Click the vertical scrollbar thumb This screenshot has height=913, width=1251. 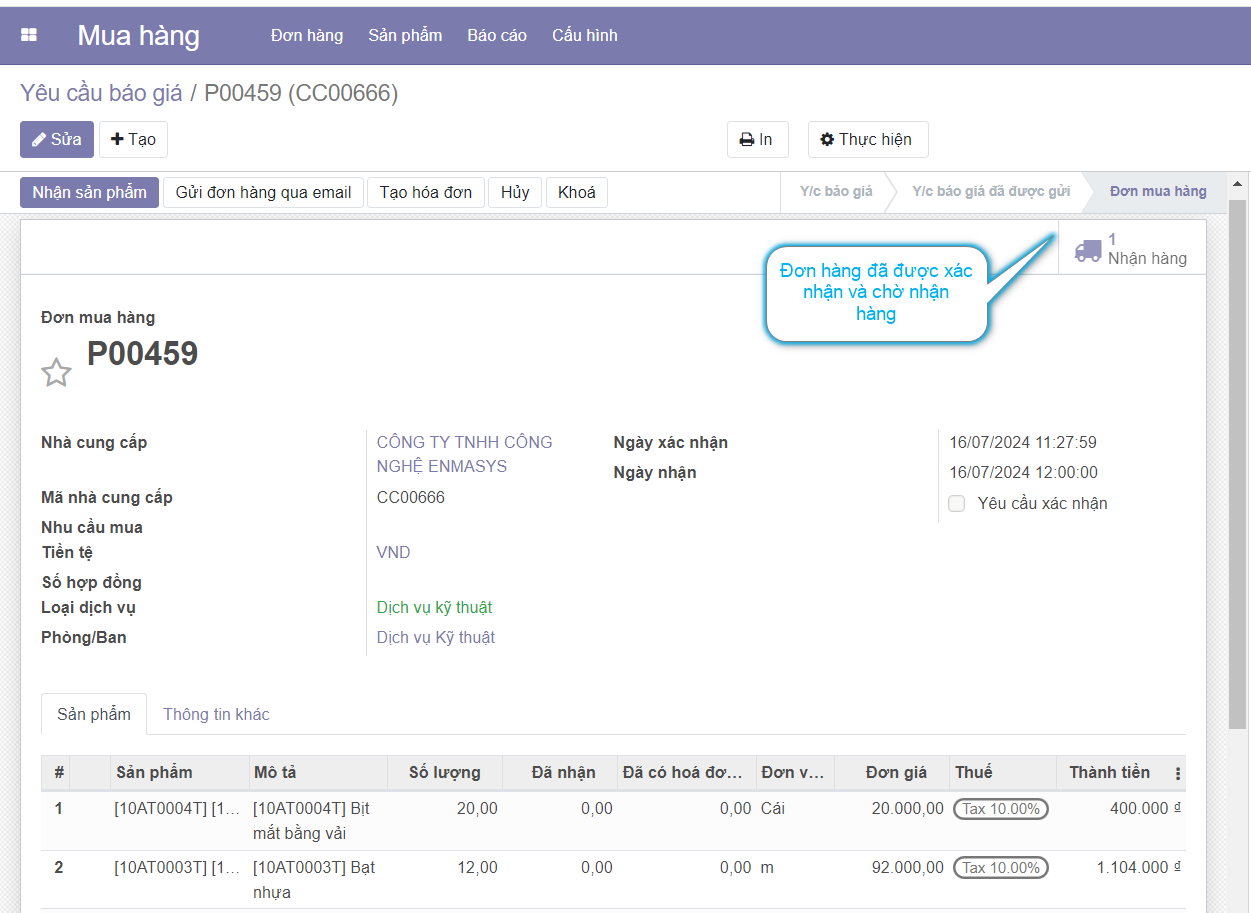pos(1237,460)
